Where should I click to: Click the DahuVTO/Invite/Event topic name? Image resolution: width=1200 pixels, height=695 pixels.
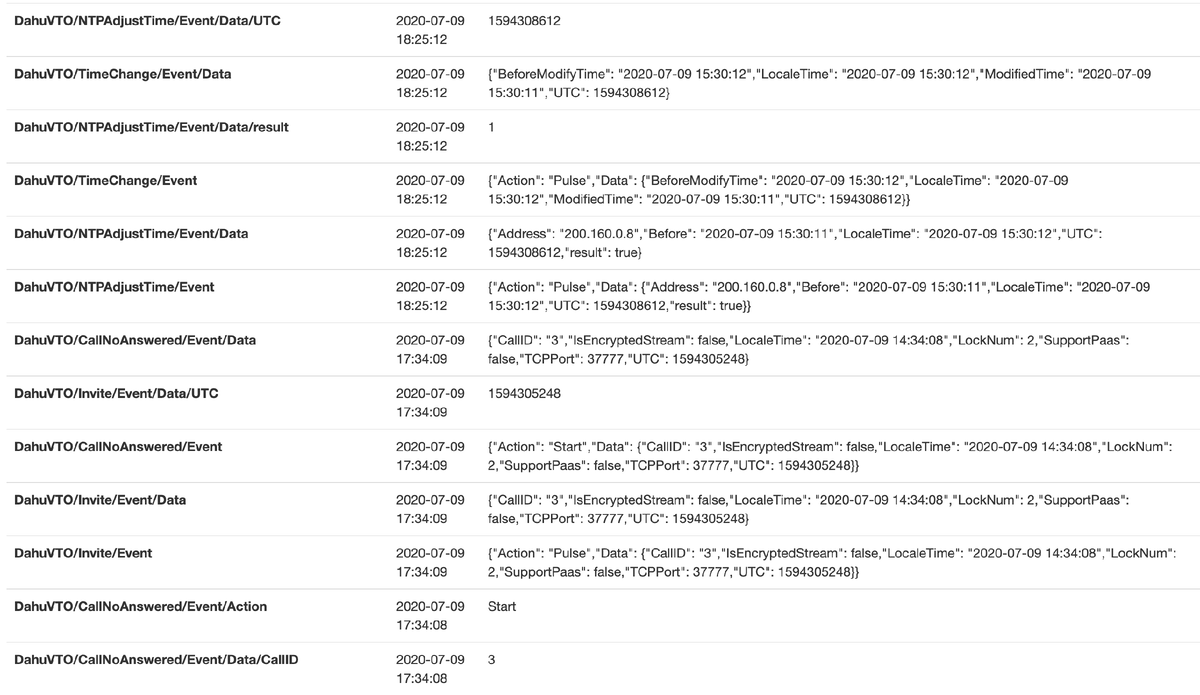[x=83, y=553]
